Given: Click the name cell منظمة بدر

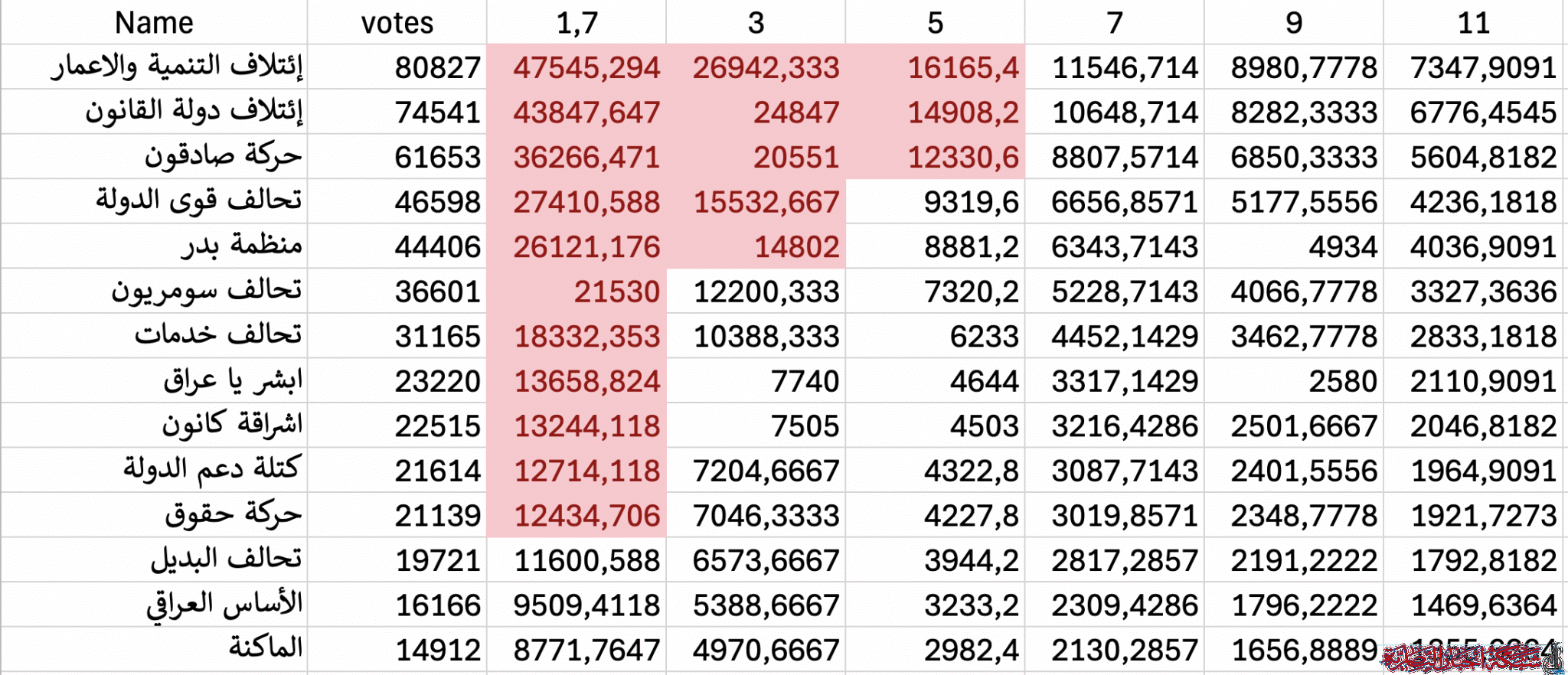Looking at the screenshot, I should point(242,246).
